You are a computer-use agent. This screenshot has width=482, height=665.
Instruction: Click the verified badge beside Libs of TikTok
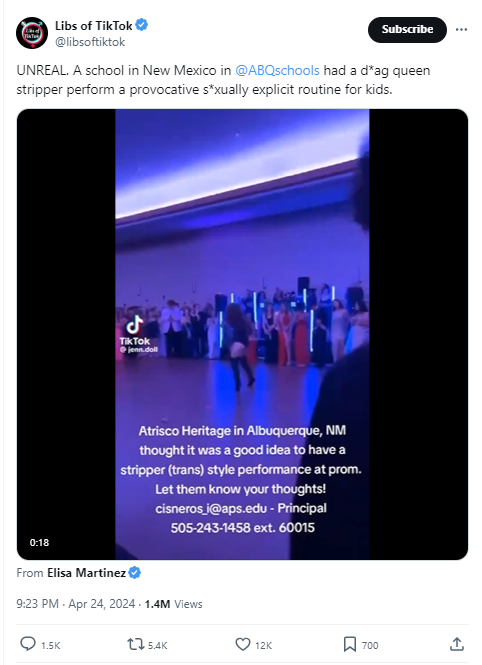[x=142, y=25]
